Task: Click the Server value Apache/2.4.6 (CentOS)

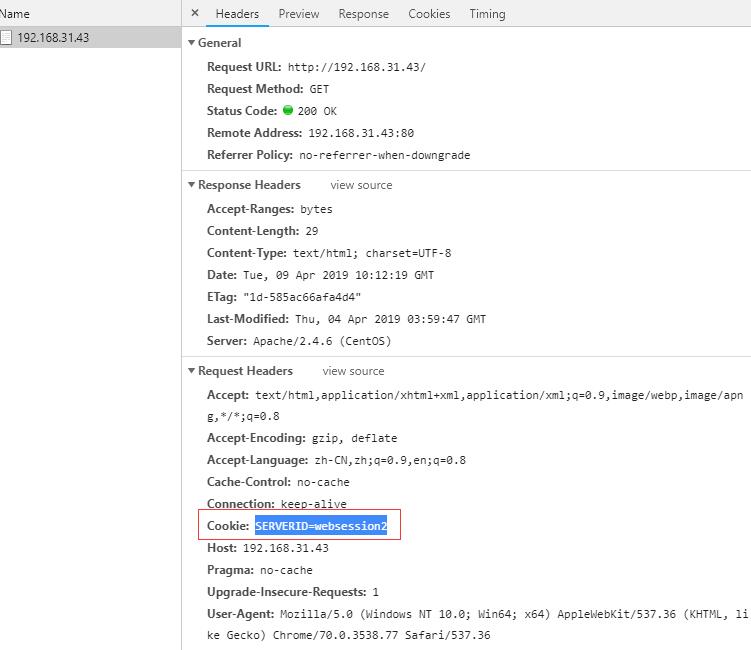Action: pyautogui.click(x=322, y=341)
